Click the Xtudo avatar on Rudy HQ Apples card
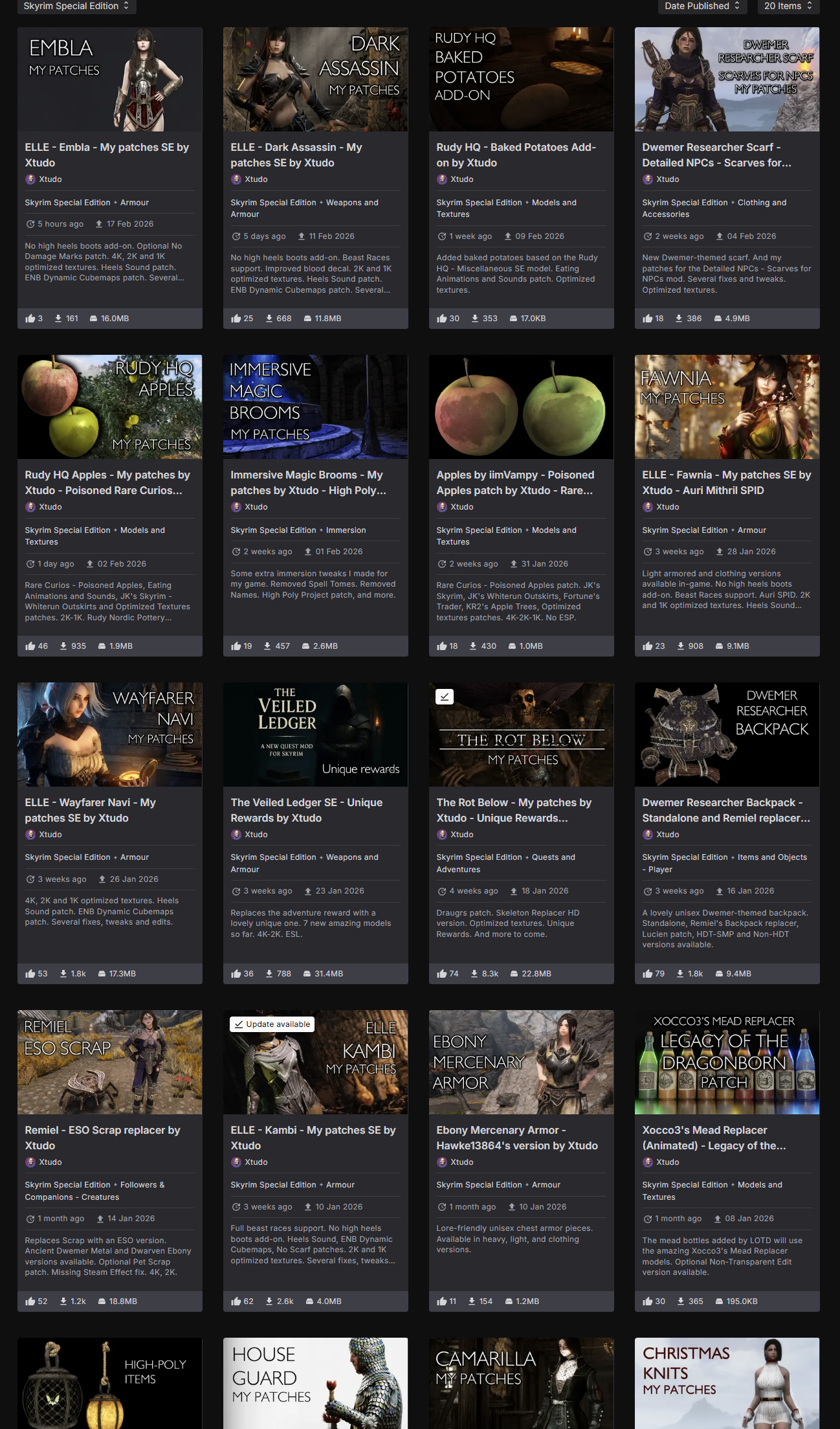 tap(30, 507)
